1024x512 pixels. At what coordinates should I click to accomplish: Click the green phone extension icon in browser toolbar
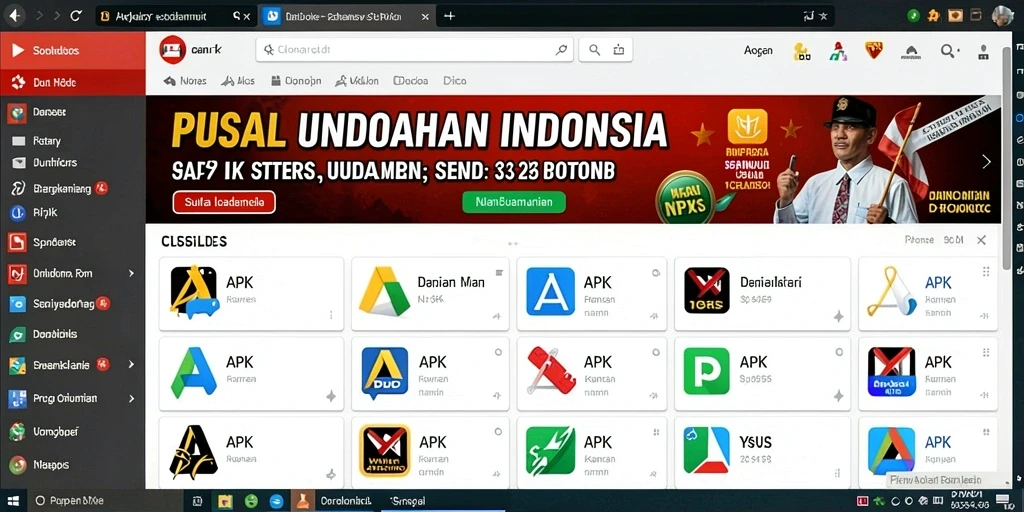click(914, 14)
